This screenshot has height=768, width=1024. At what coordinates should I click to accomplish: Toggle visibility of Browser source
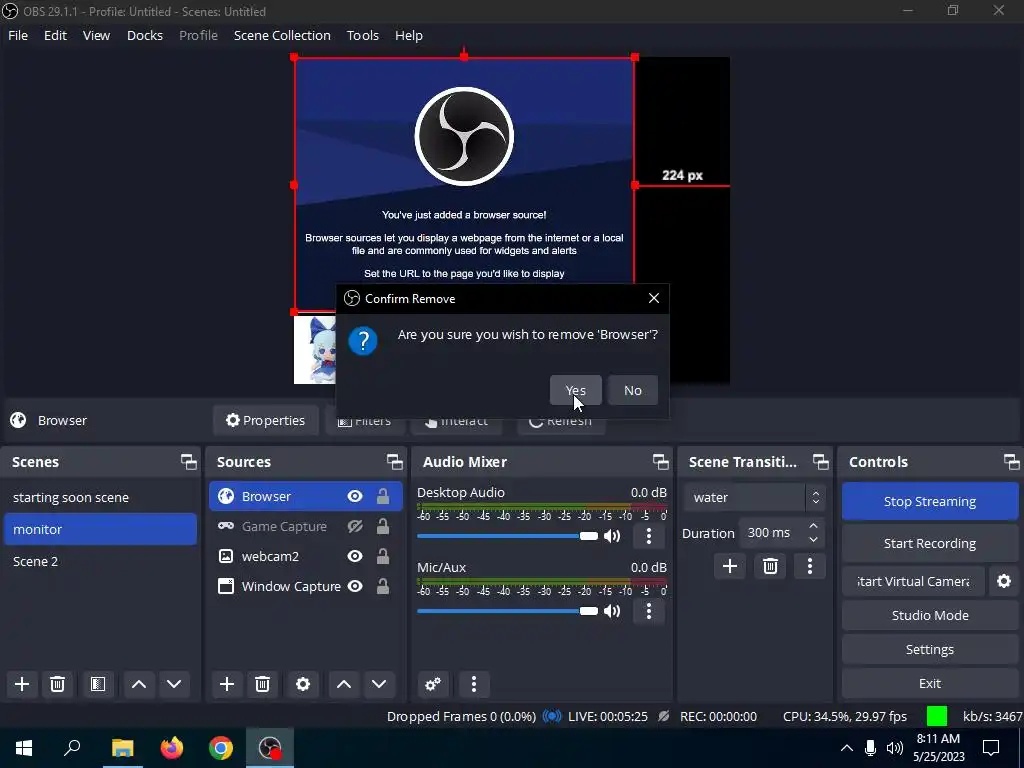(x=355, y=496)
